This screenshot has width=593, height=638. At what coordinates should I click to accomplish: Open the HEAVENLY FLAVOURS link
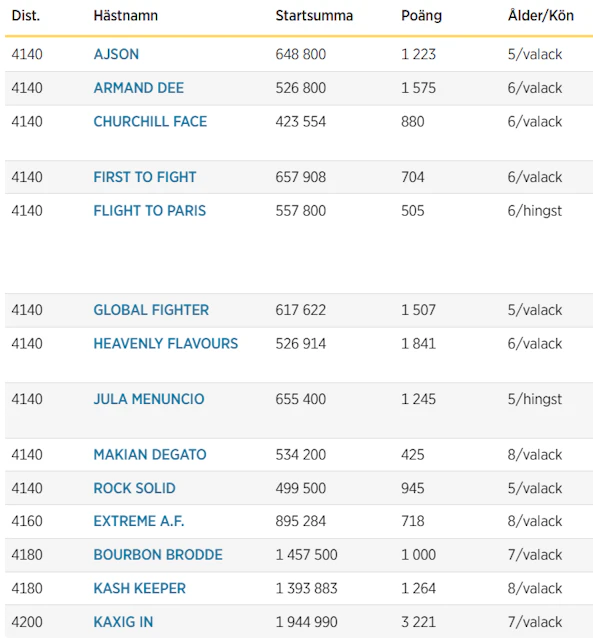[166, 344]
